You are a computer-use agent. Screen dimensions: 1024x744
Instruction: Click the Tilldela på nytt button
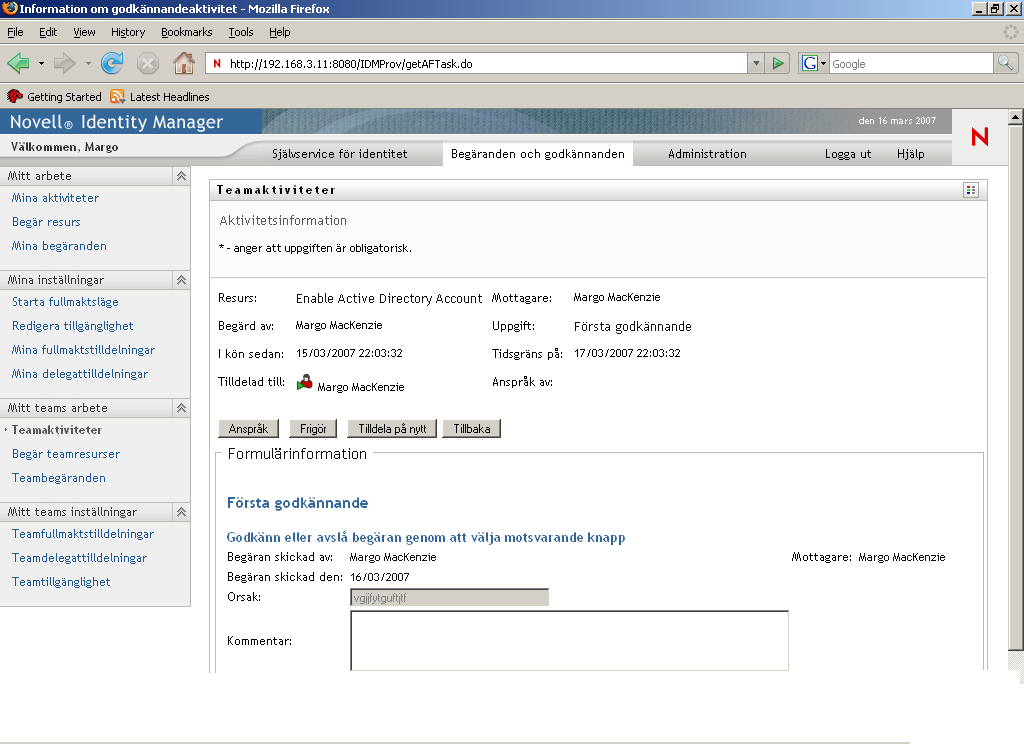pos(392,429)
